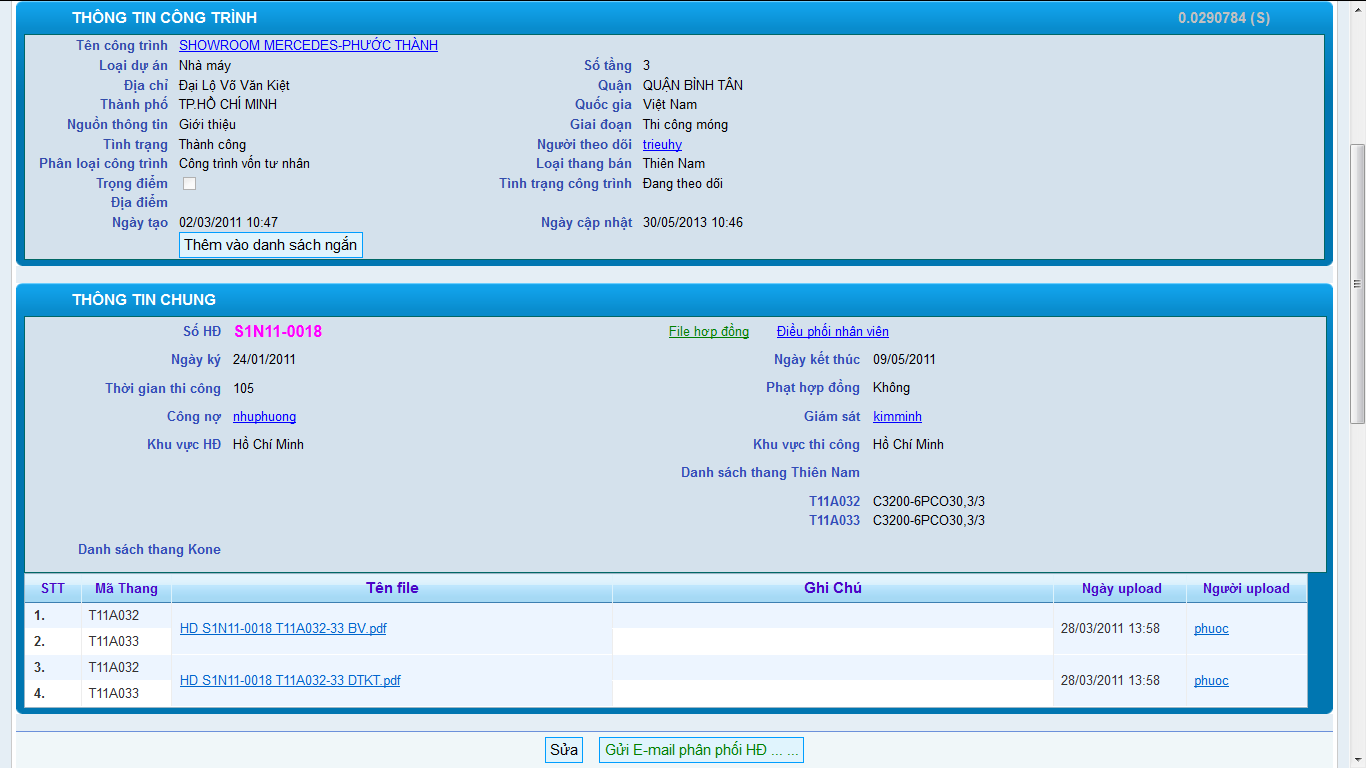The width and height of the screenshot is (1366, 768).
Task: Download HD S1N11-0018 T11A032-33 BV.pdf
Action: point(283,629)
